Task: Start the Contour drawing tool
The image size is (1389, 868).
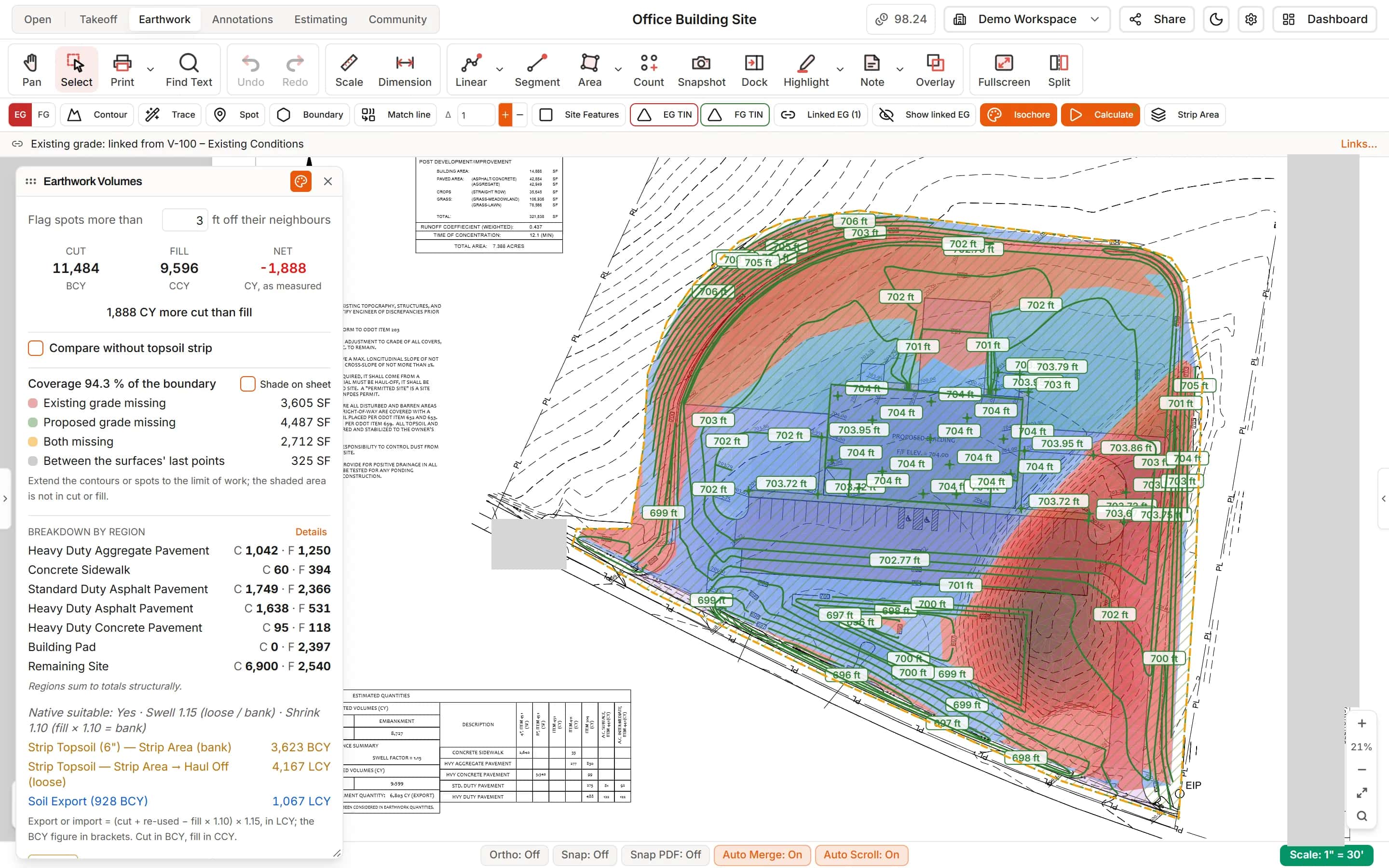Action: [x=97, y=115]
